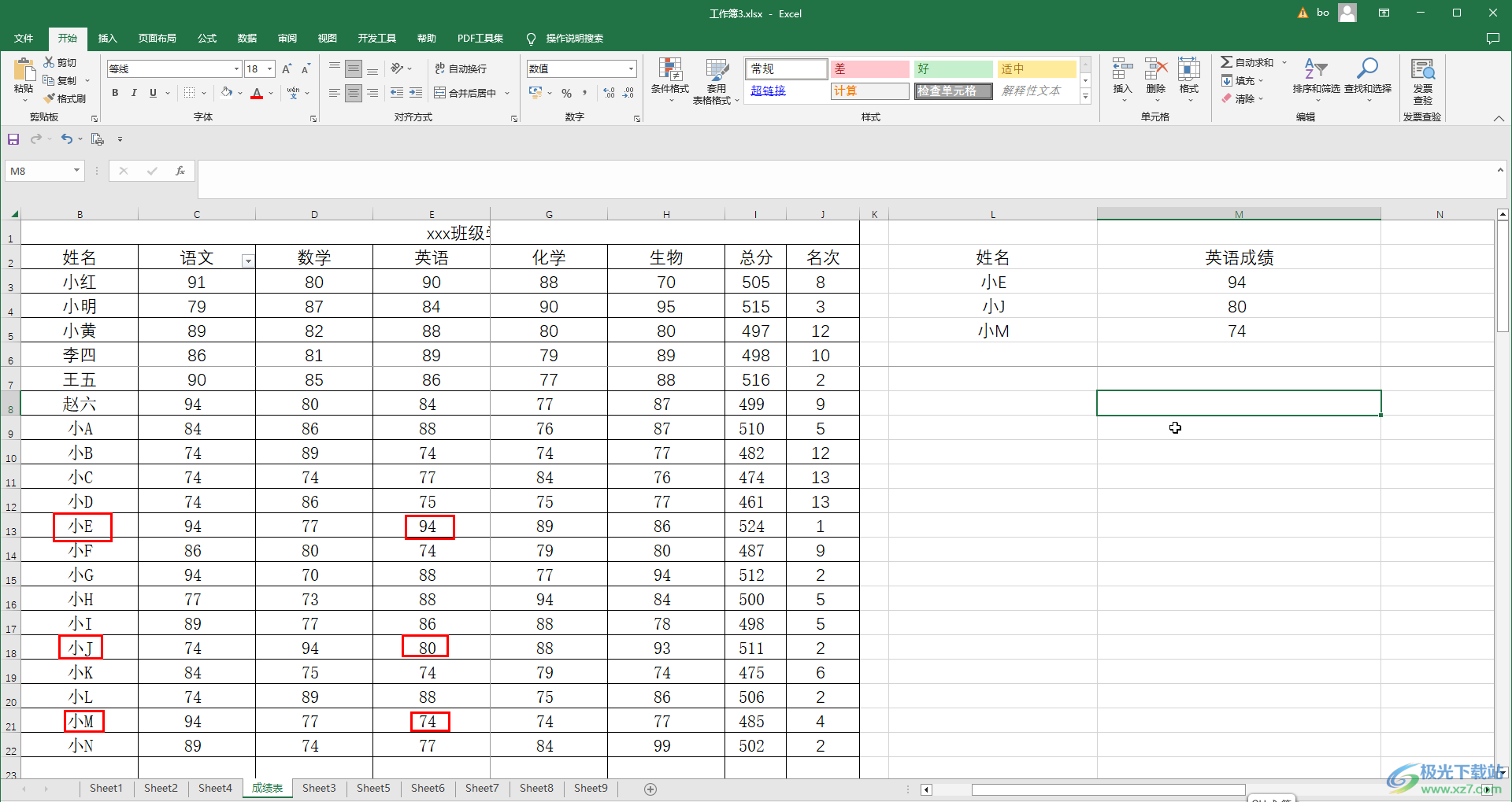This screenshot has height=802, width=1512.
Task: Click the text orientation icon
Action: (397, 68)
